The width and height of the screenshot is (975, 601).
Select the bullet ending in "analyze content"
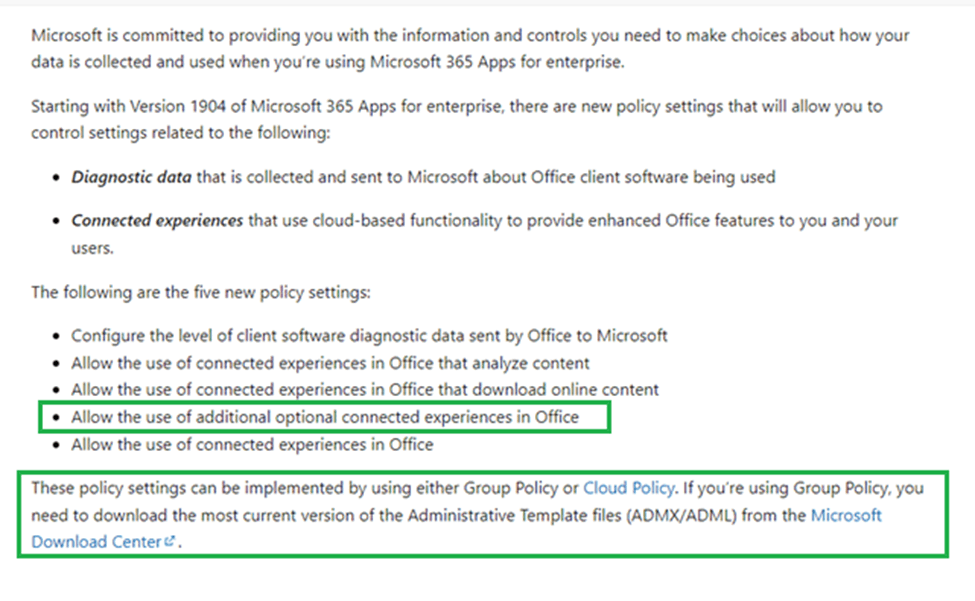point(330,363)
